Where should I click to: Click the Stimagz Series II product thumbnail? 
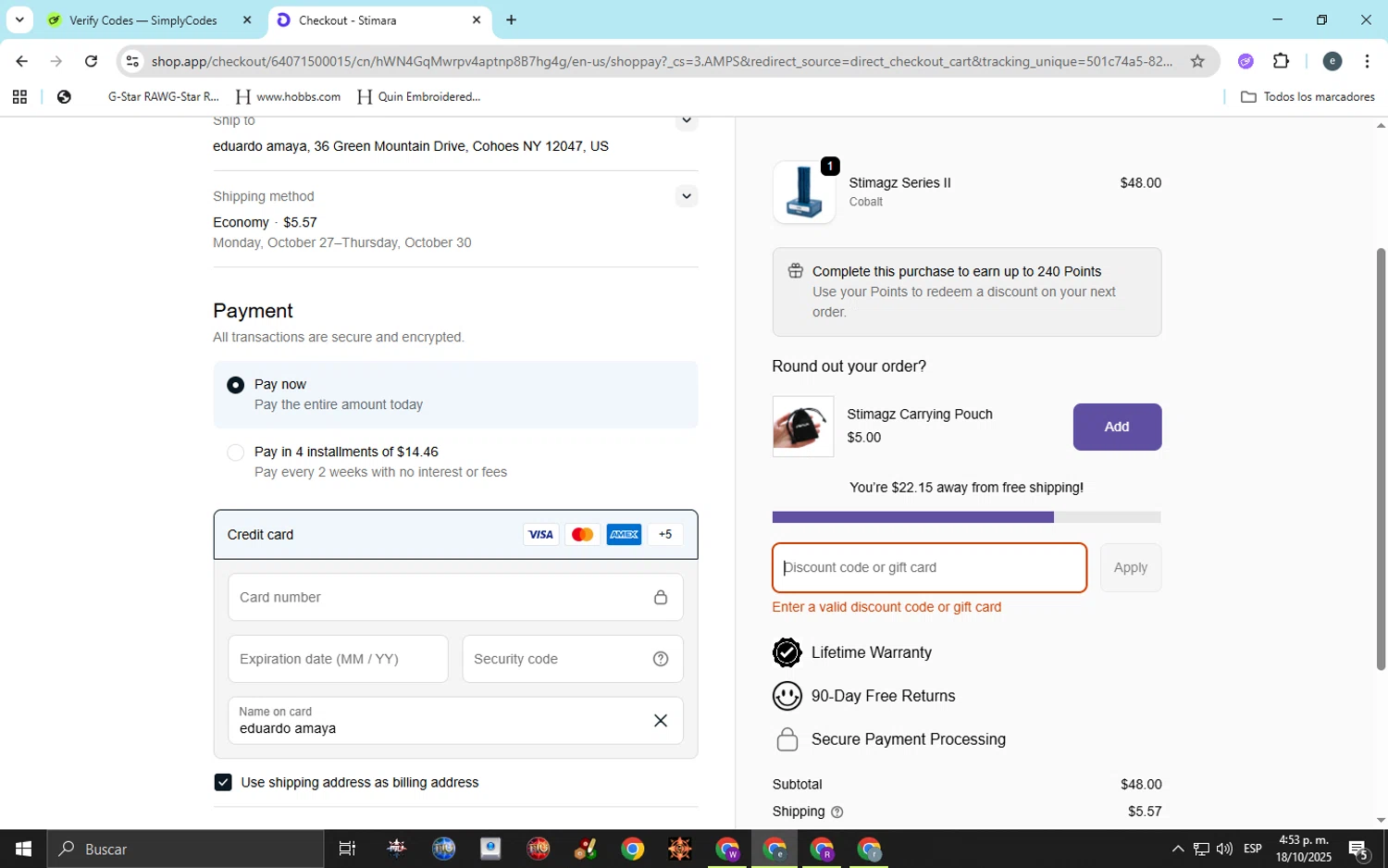click(804, 192)
